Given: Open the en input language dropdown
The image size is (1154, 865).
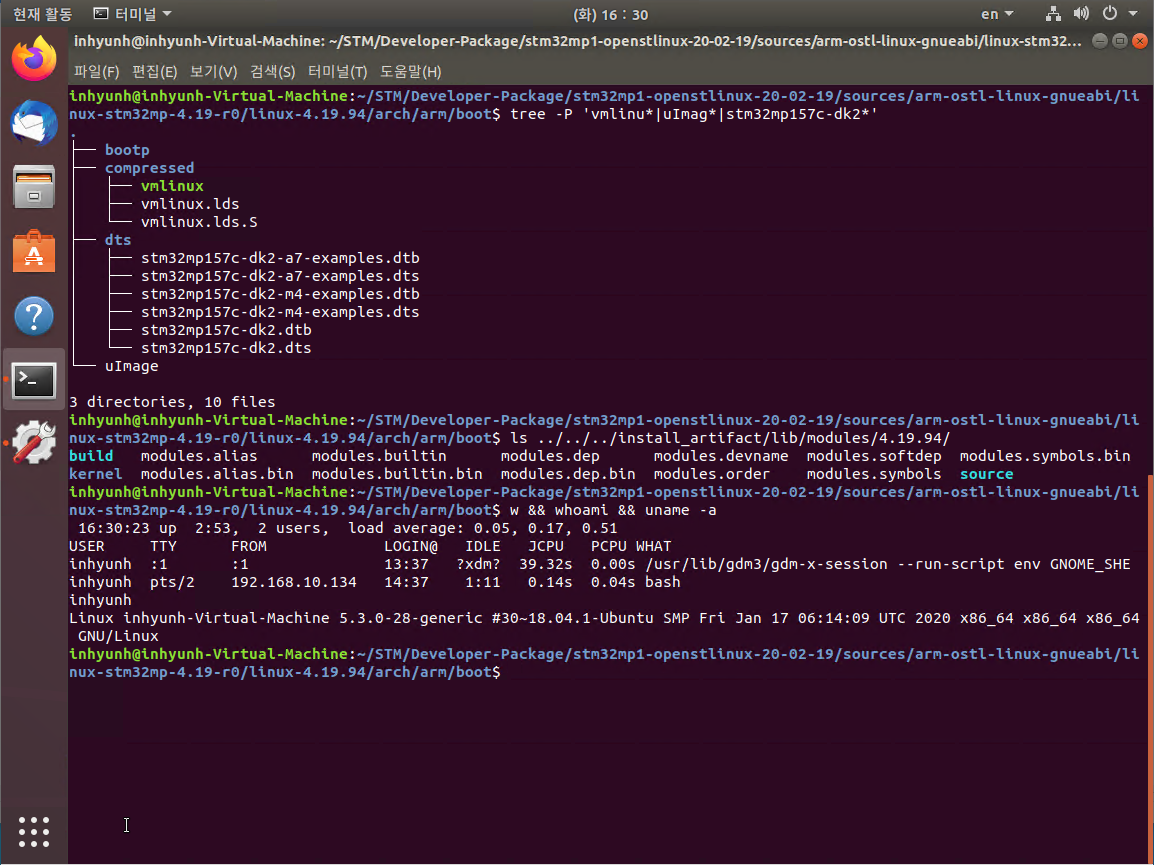Looking at the screenshot, I should pyautogui.click(x=997, y=14).
